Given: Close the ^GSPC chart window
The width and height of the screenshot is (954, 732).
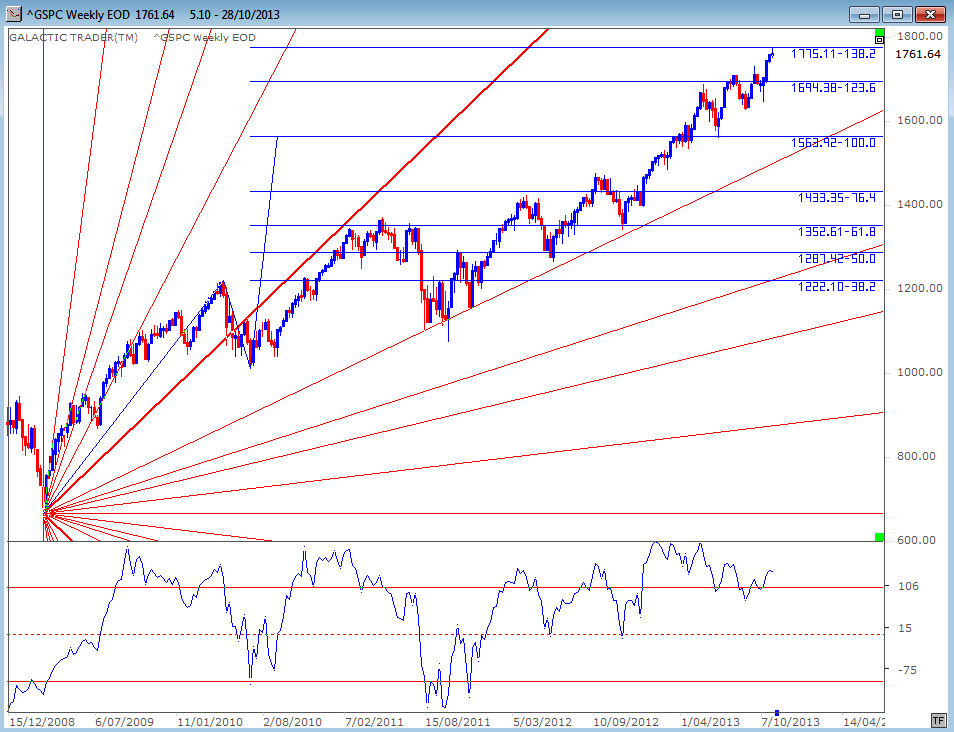Looking at the screenshot, I should pos(930,14).
